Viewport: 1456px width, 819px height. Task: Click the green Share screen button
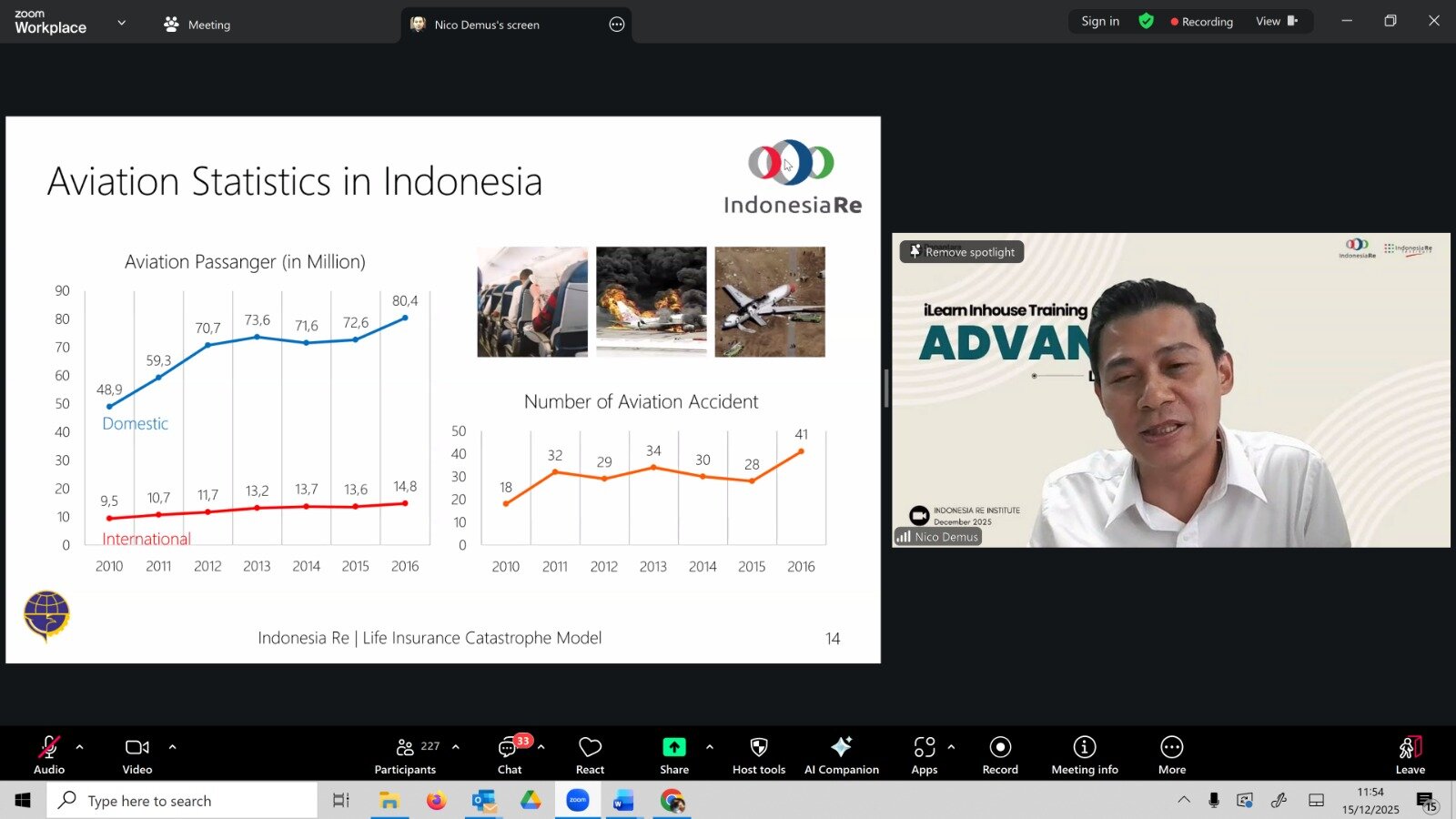(673, 753)
